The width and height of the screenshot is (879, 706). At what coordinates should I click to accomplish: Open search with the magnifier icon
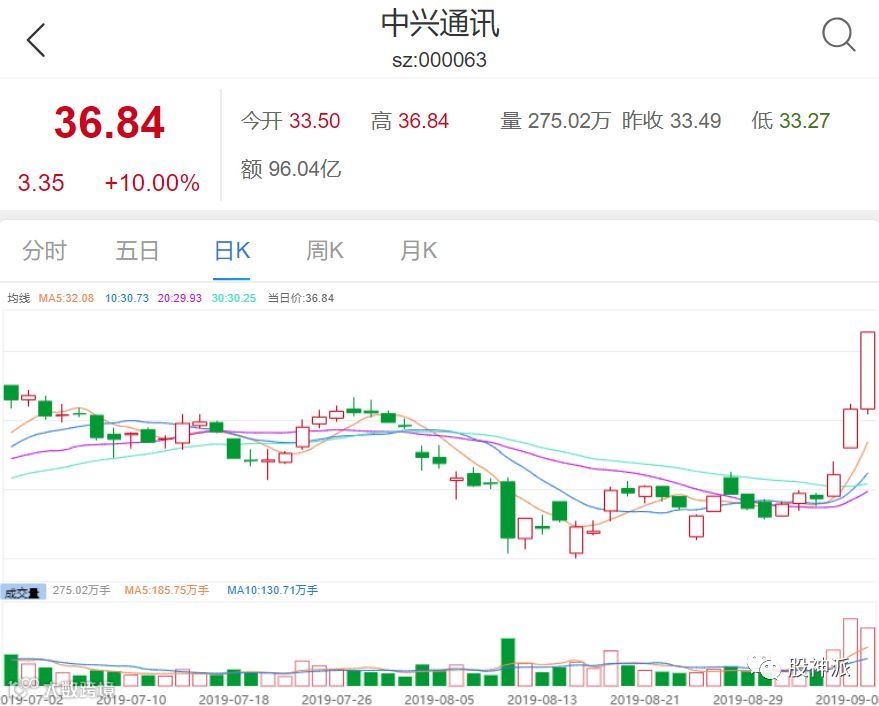click(x=839, y=35)
